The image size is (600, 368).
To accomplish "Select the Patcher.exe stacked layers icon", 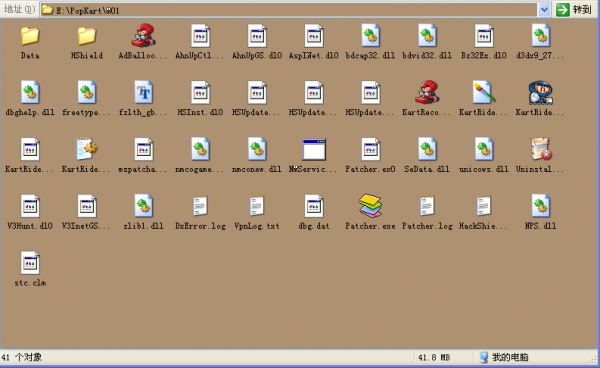I will (x=370, y=206).
